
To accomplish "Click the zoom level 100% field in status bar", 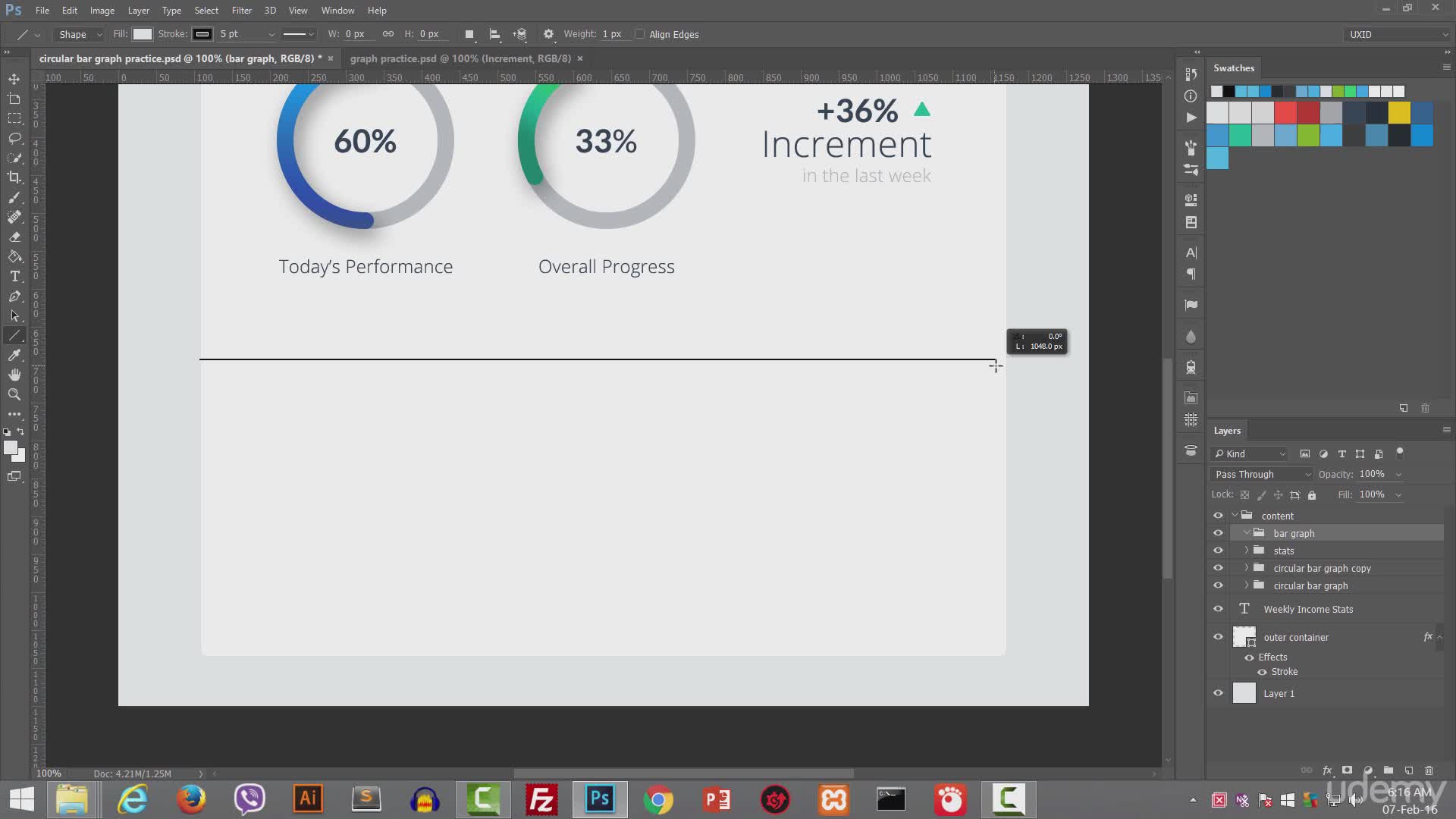I will [49, 773].
